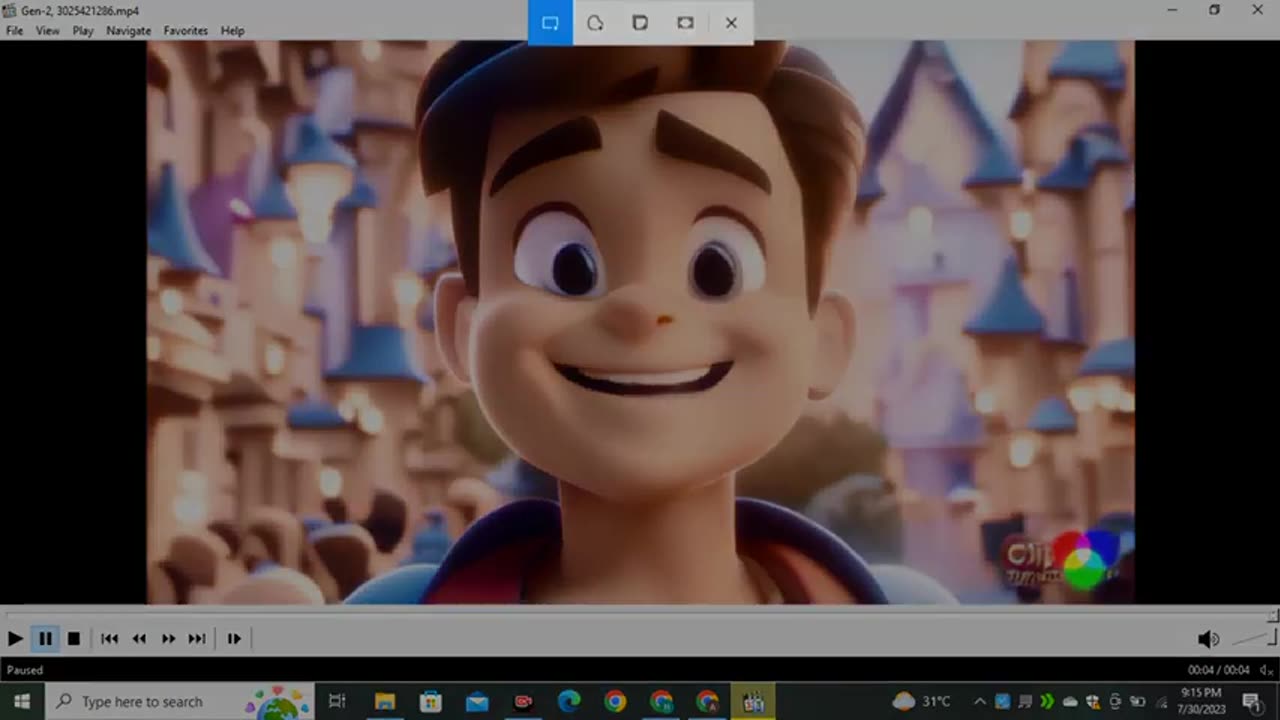1280x720 pixels.
Task: Choose freeform snip mode
Action: (595, 23)
